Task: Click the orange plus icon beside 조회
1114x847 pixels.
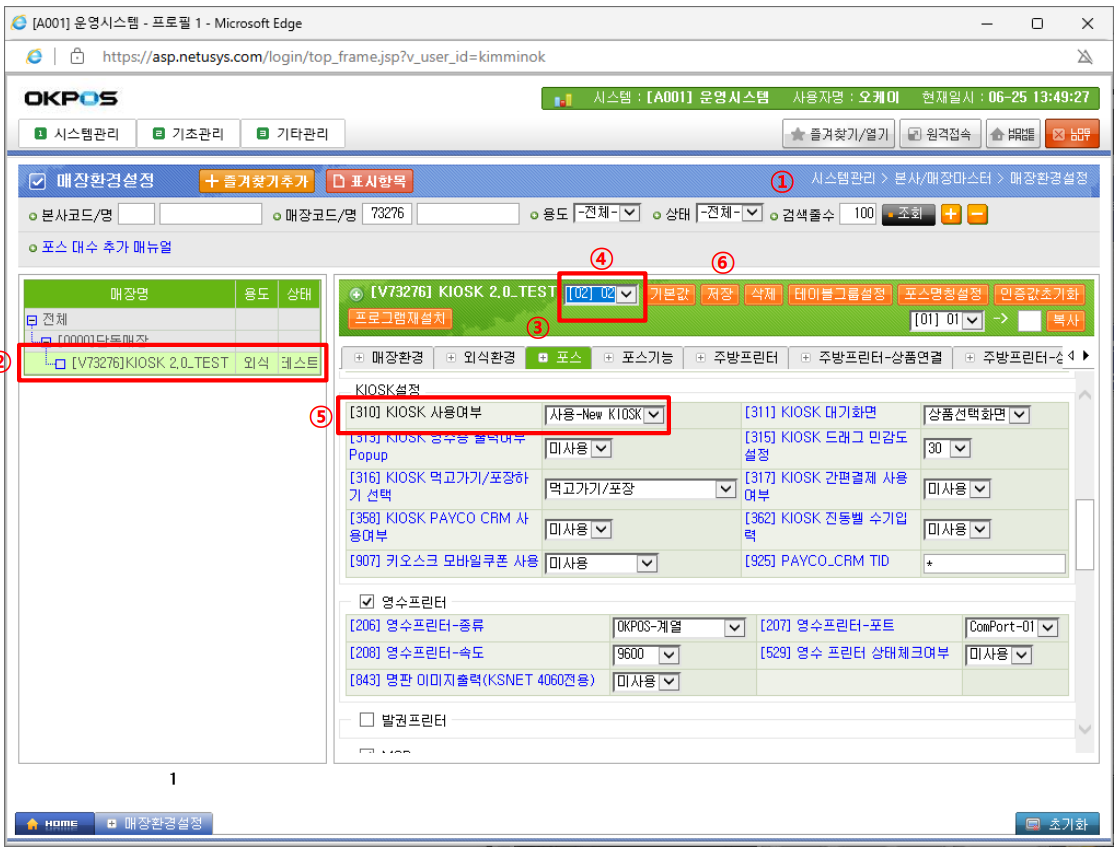Action: [x=951, y=214]
